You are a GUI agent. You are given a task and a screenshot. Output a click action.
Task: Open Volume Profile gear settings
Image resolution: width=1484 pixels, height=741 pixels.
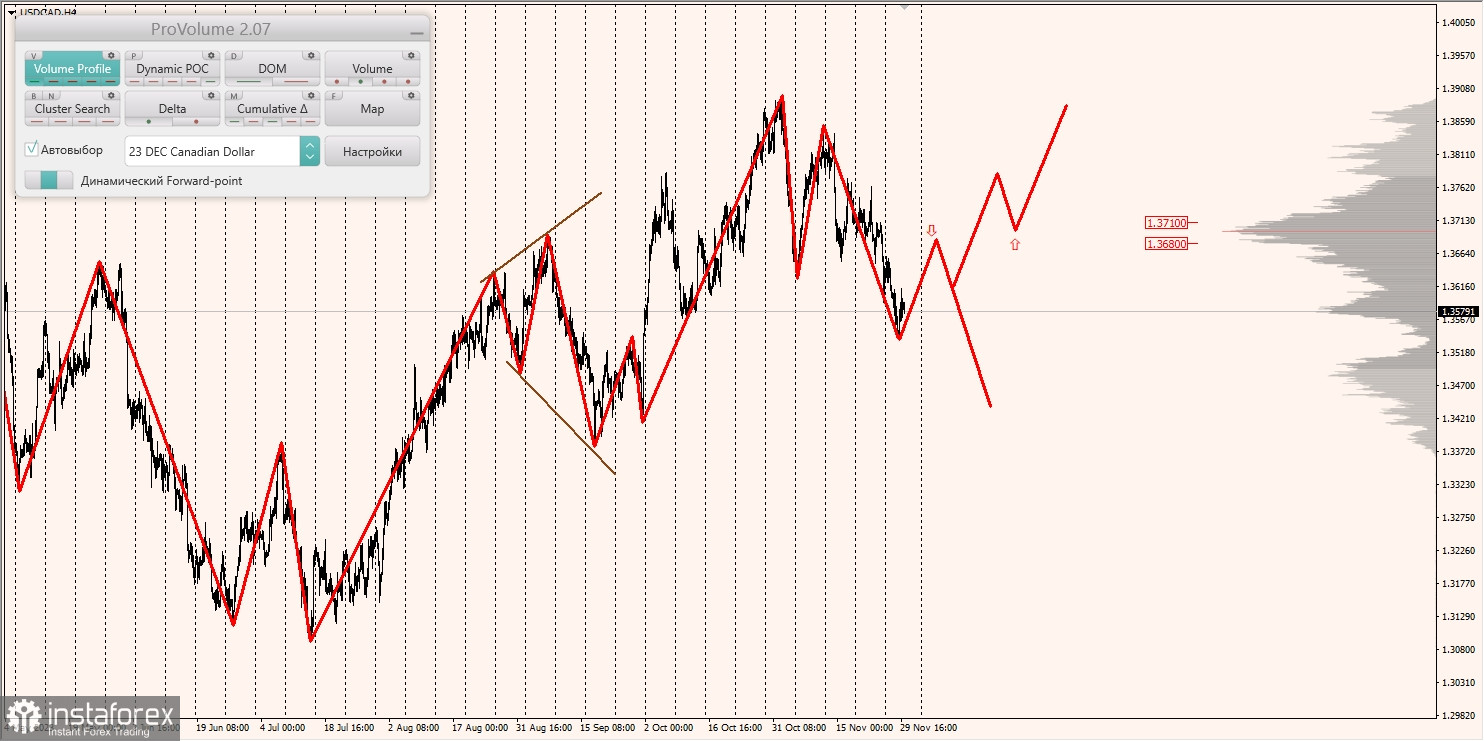[111, 55]
